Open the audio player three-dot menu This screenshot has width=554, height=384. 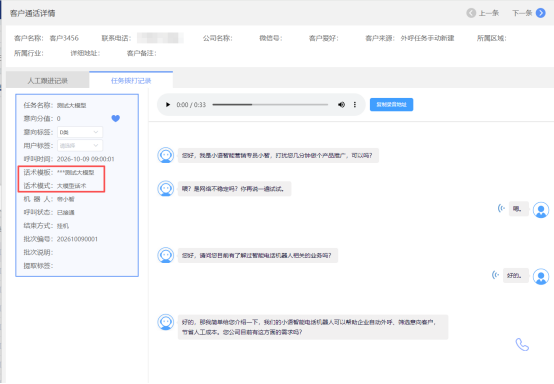(355, 105)
